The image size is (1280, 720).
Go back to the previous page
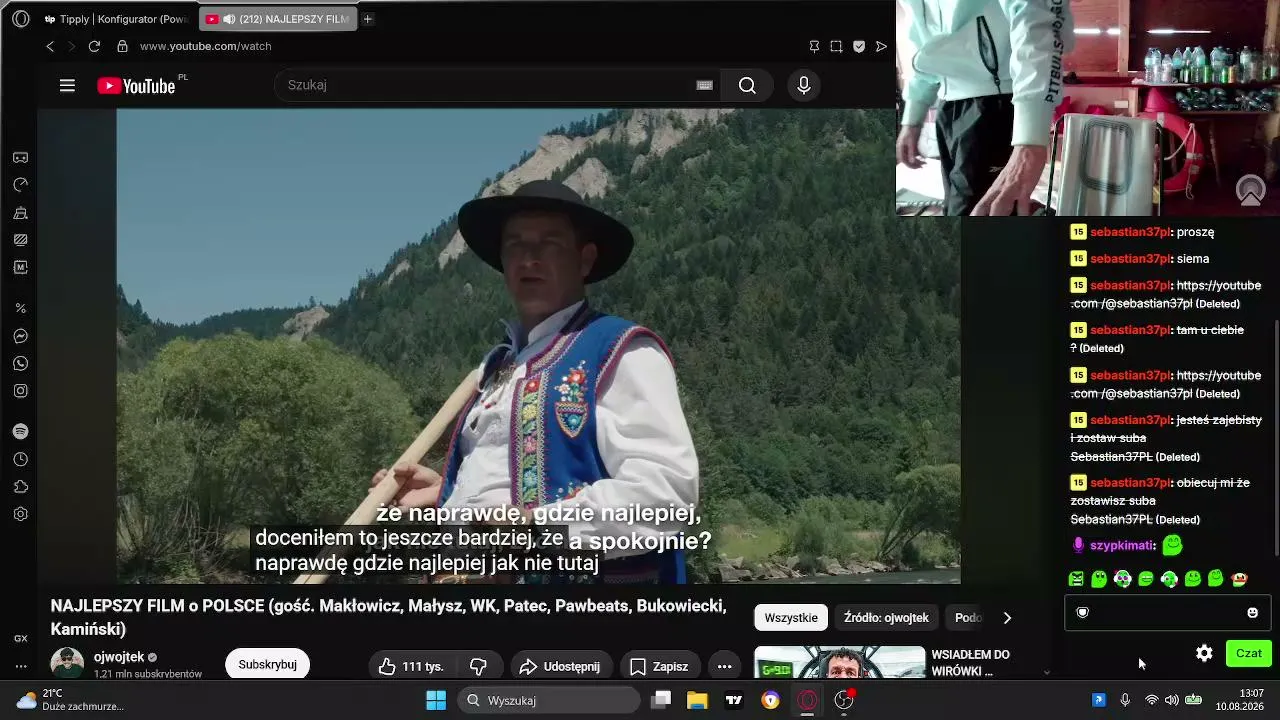click(50, 46)
